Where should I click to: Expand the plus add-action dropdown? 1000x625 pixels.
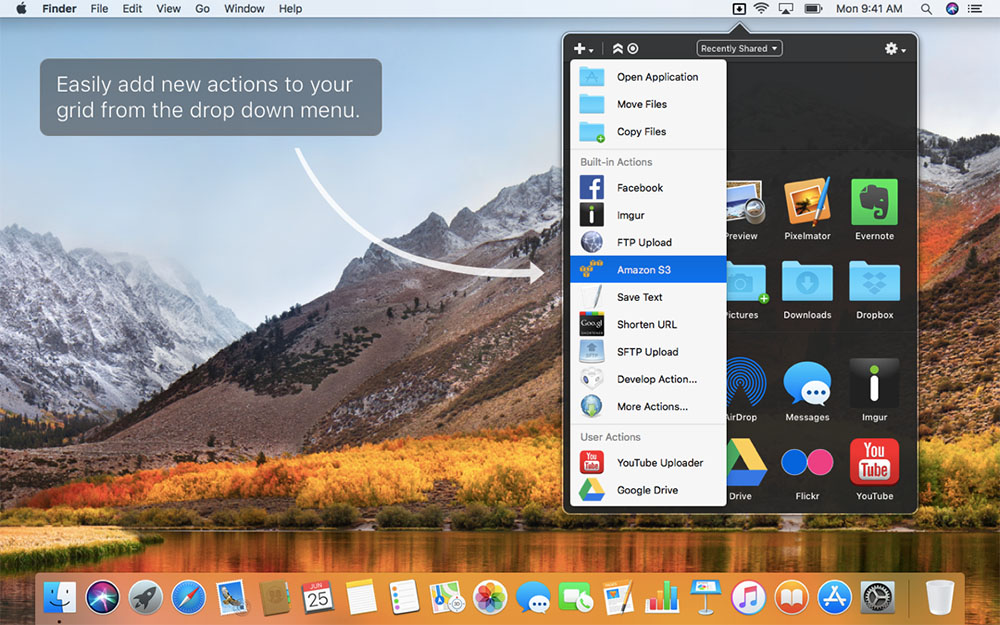point(583,48)
